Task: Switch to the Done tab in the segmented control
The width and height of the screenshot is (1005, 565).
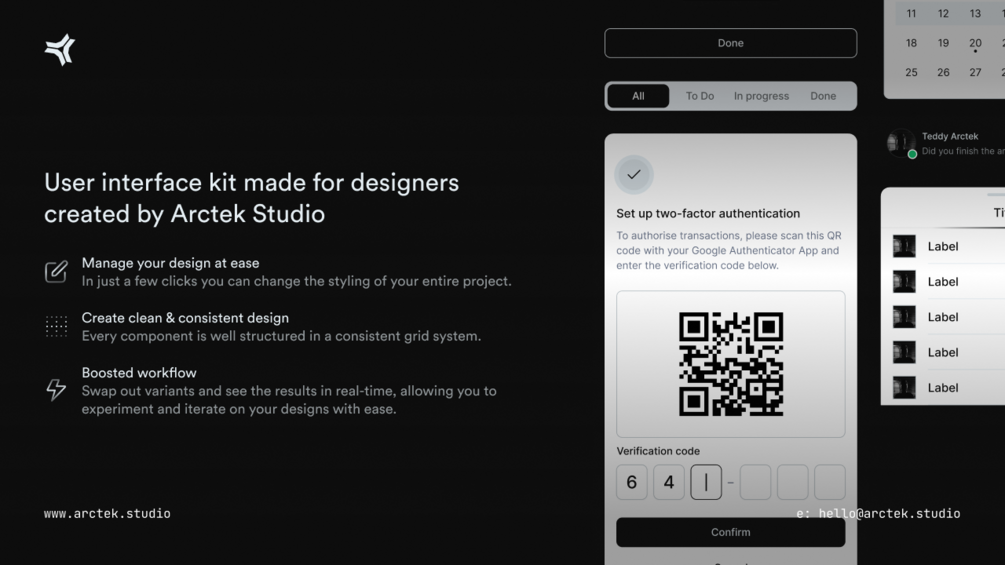Action: (x=823, y=96)
